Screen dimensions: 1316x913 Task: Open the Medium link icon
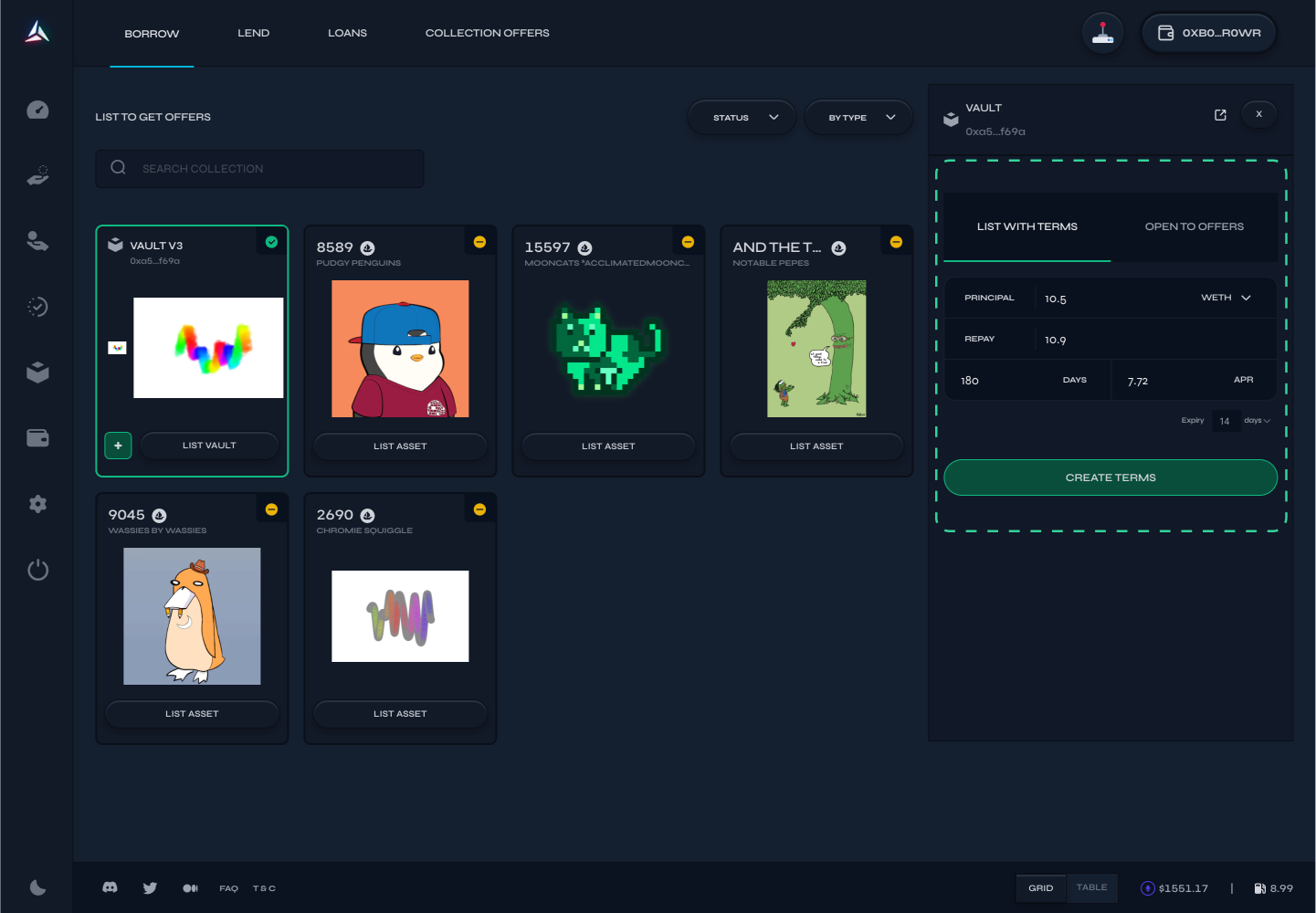(x=190, y=888)
